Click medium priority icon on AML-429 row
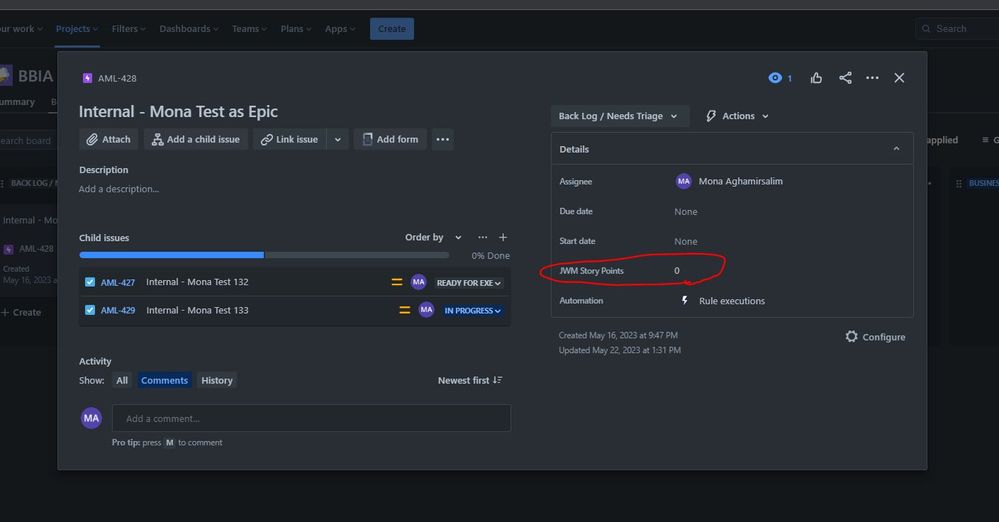Screen dimensions: 999x522 (x=405, y=310)
